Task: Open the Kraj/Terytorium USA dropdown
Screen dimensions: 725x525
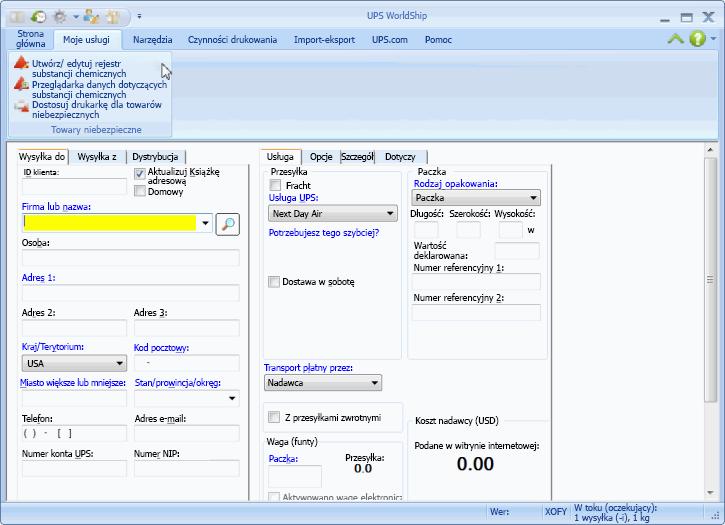Action: (x=74, y=363)
